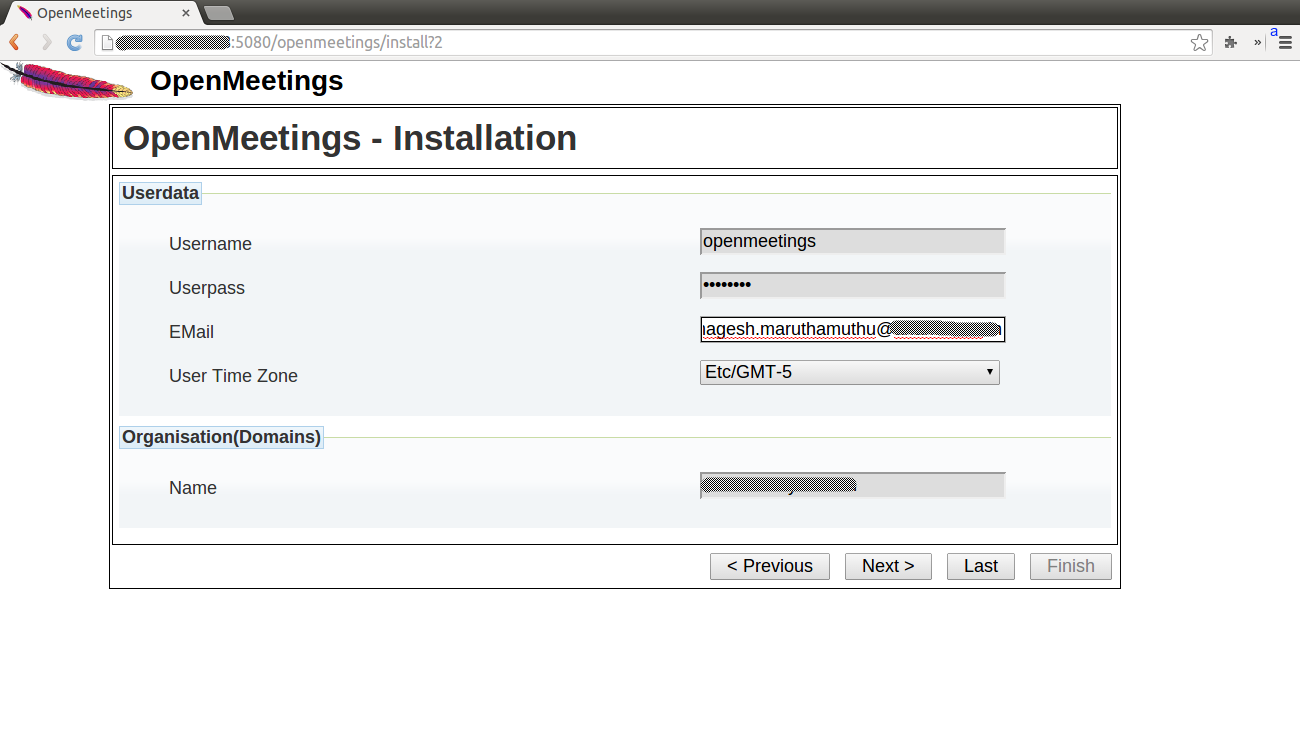Screen dimensions: 1300x744
Task: Go to the previous step with < Previous
Action: (770, 566)
